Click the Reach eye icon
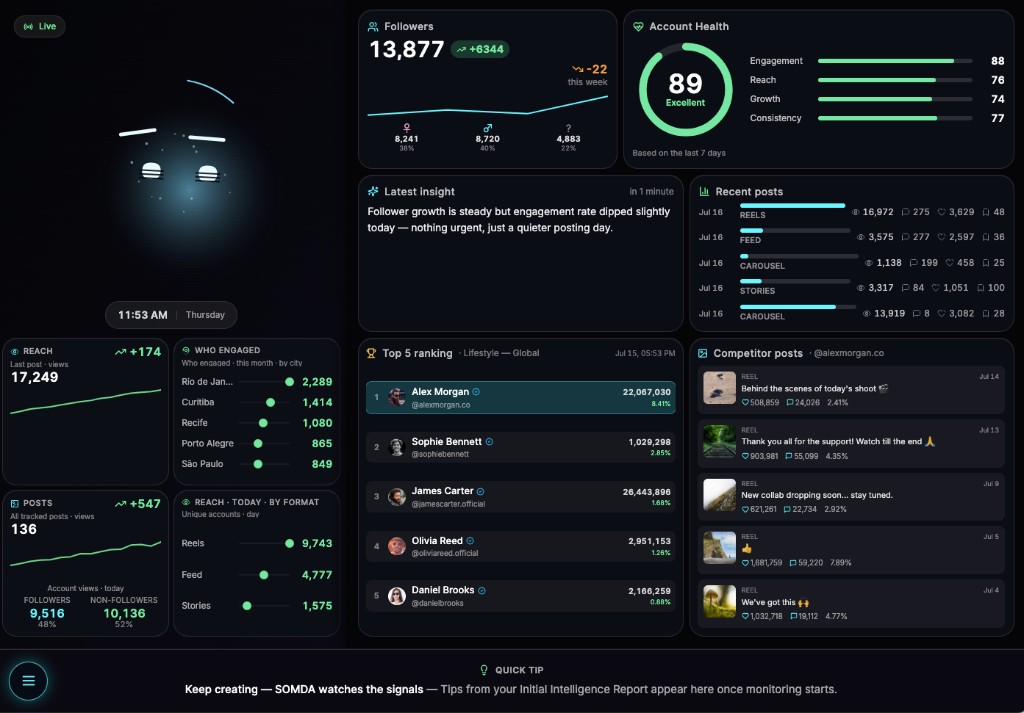This screenshot has height=713, width=1024. click(14, 351)
